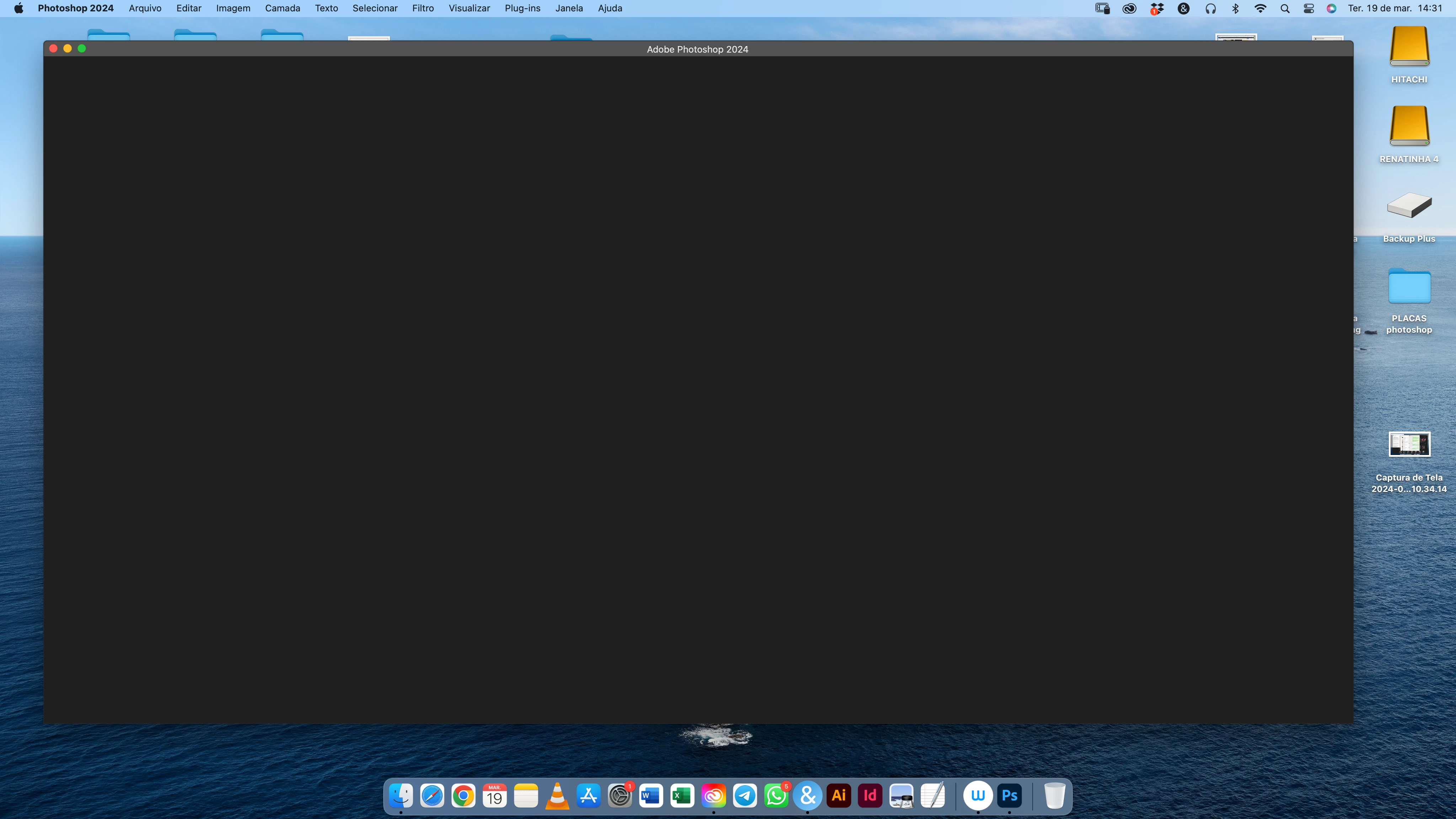Click the date and time display

[1395, 9]
